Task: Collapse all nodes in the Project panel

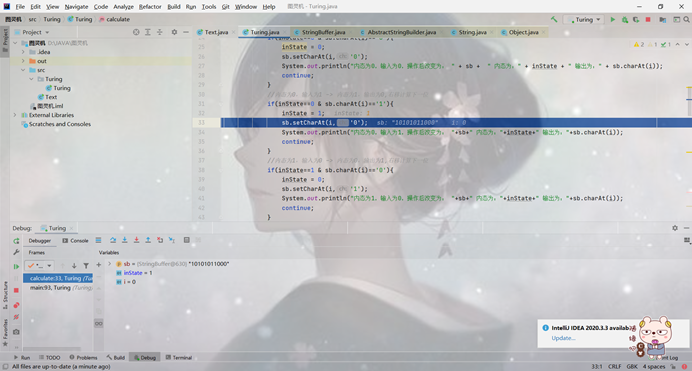Action: tap(160, 32)
